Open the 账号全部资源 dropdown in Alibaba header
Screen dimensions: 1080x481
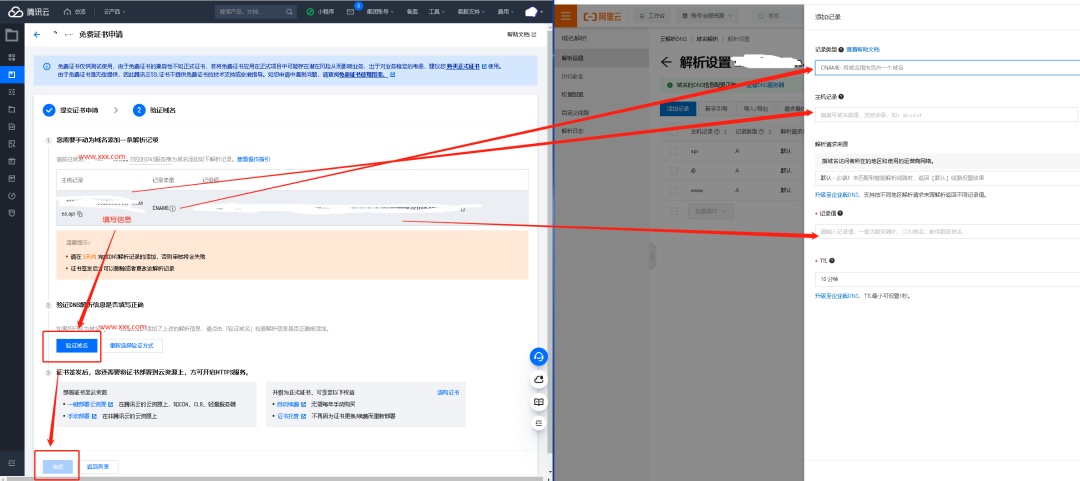coord(707,15)
